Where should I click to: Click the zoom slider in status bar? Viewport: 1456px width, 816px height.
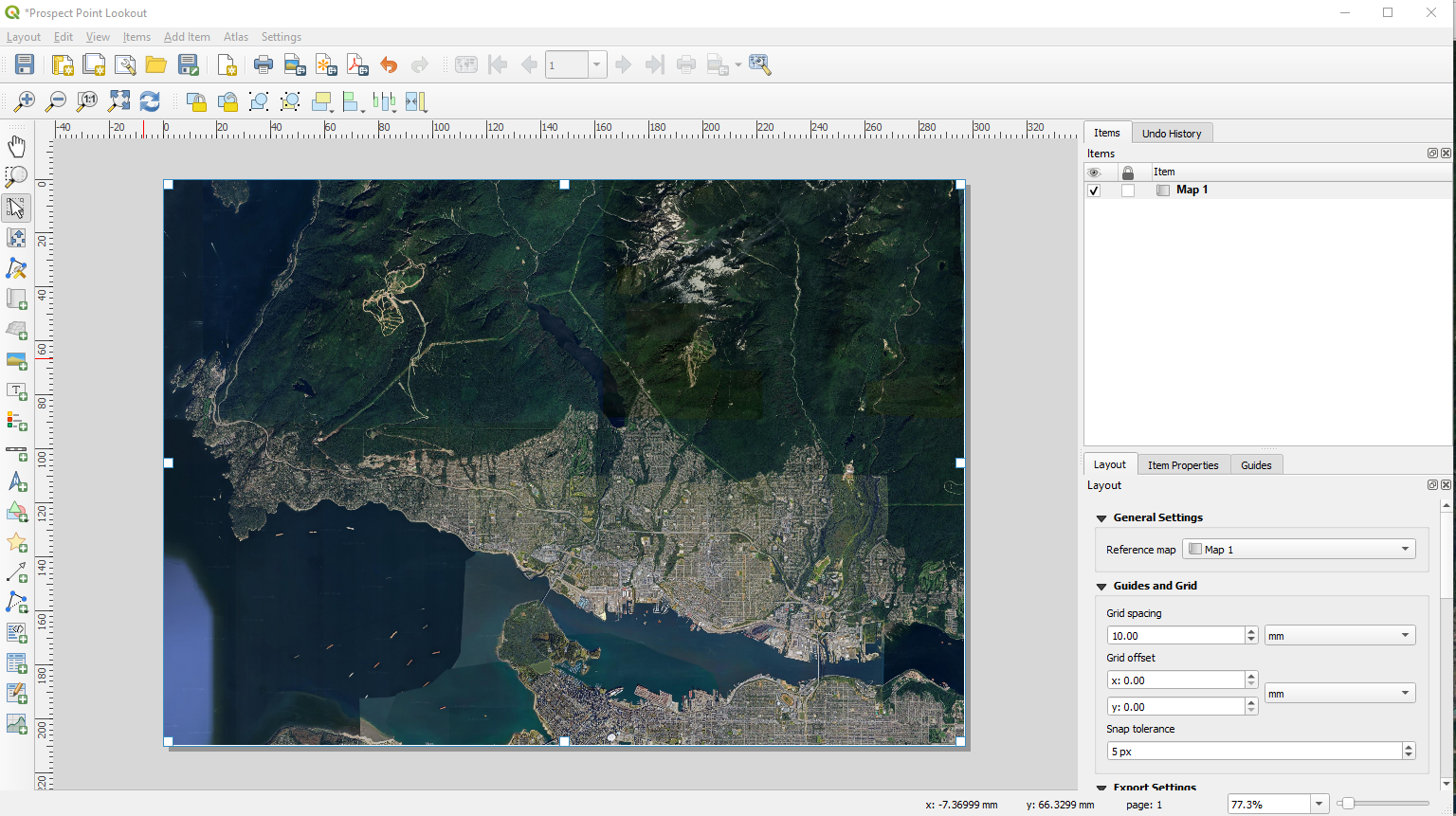point(1384,804)
